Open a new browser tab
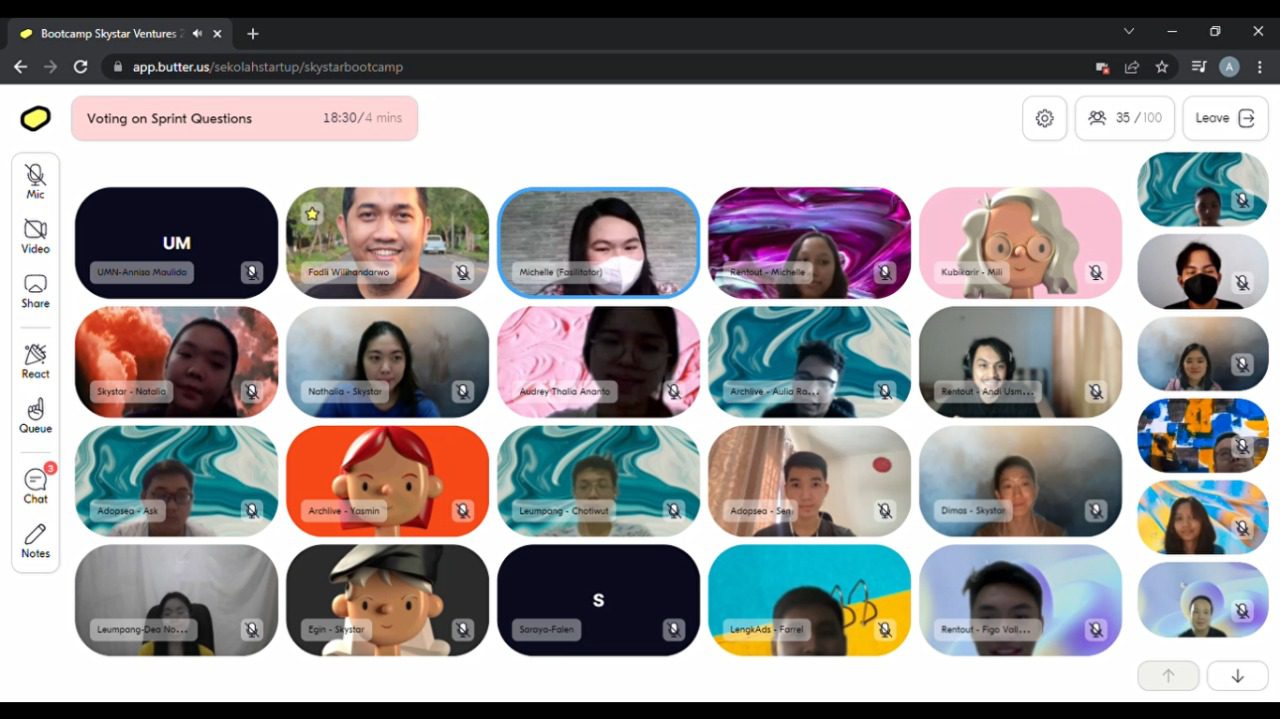 tap(253, 33)
